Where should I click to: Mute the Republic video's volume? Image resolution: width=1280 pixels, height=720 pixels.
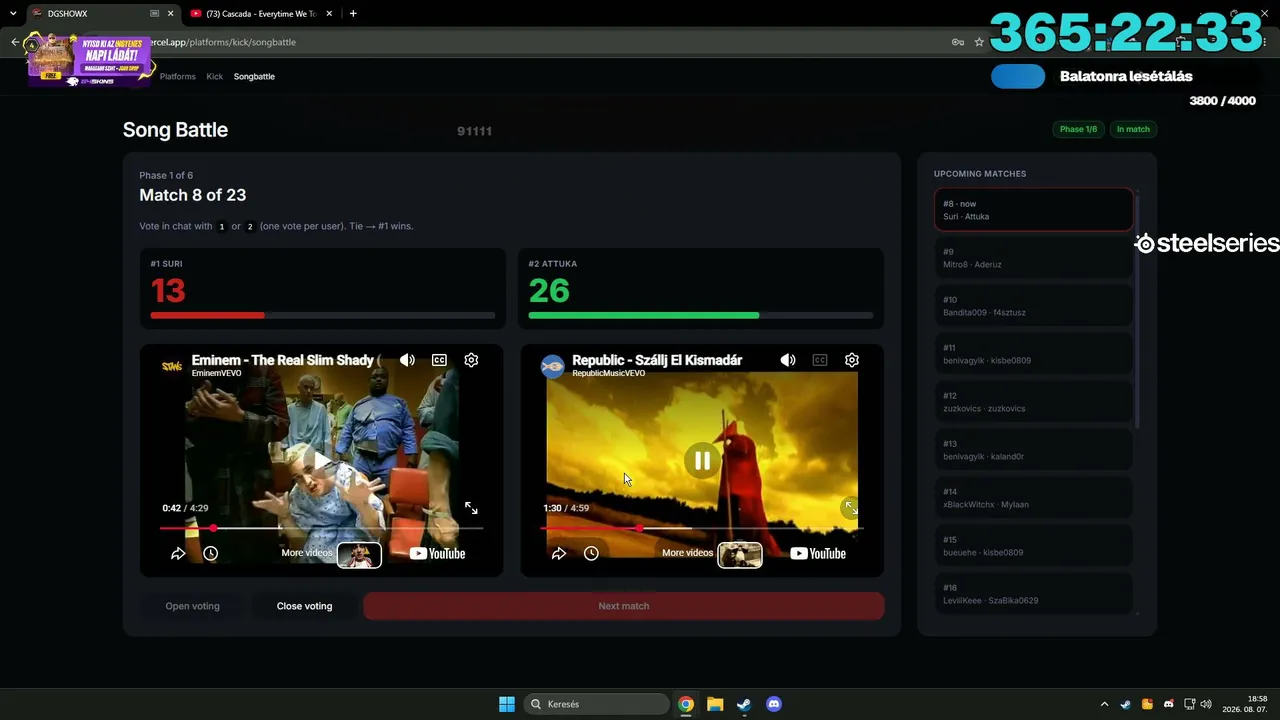pyautogui.click(x=788, y=360)
